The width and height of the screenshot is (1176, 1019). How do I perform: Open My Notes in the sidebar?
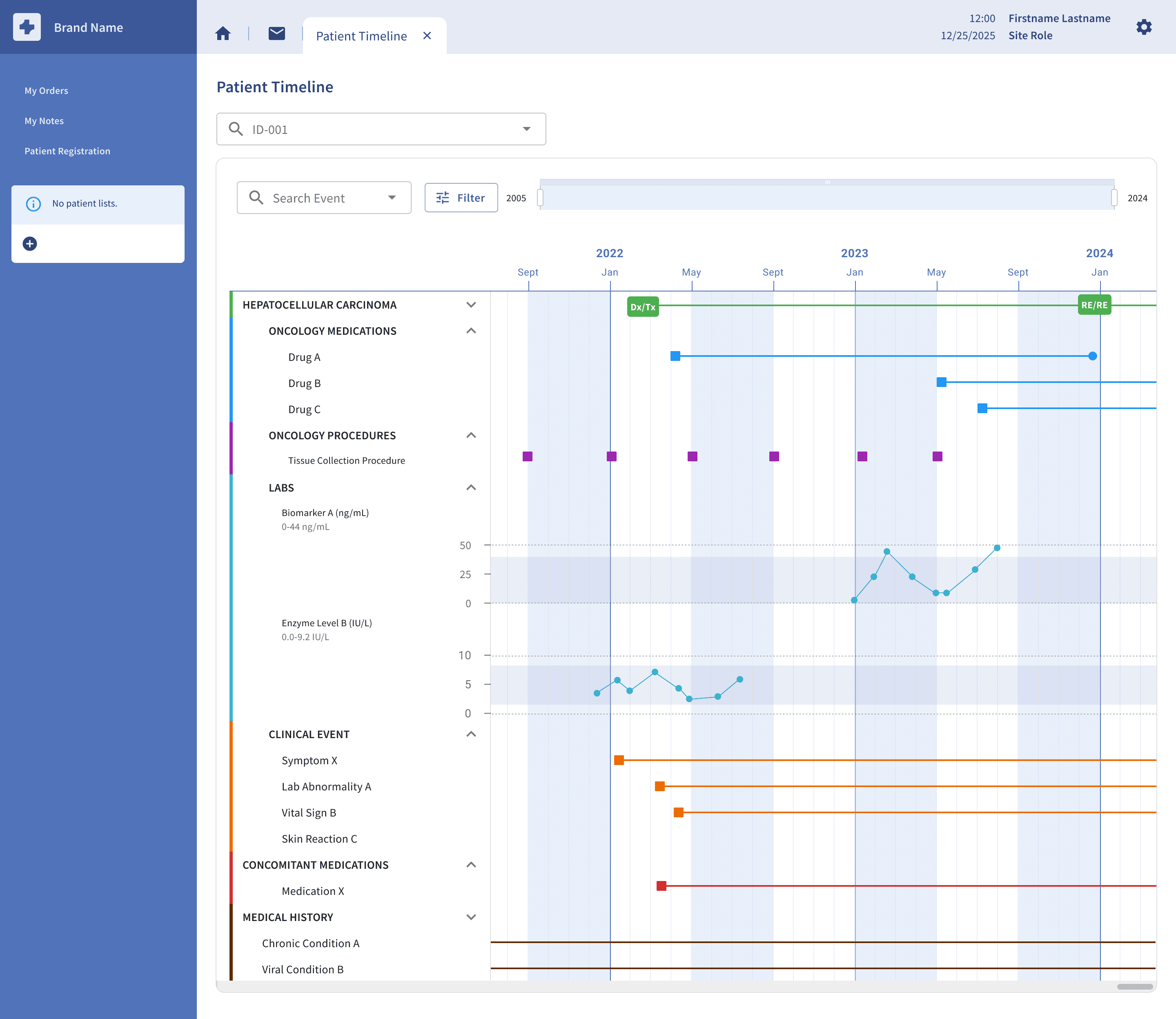44,120
